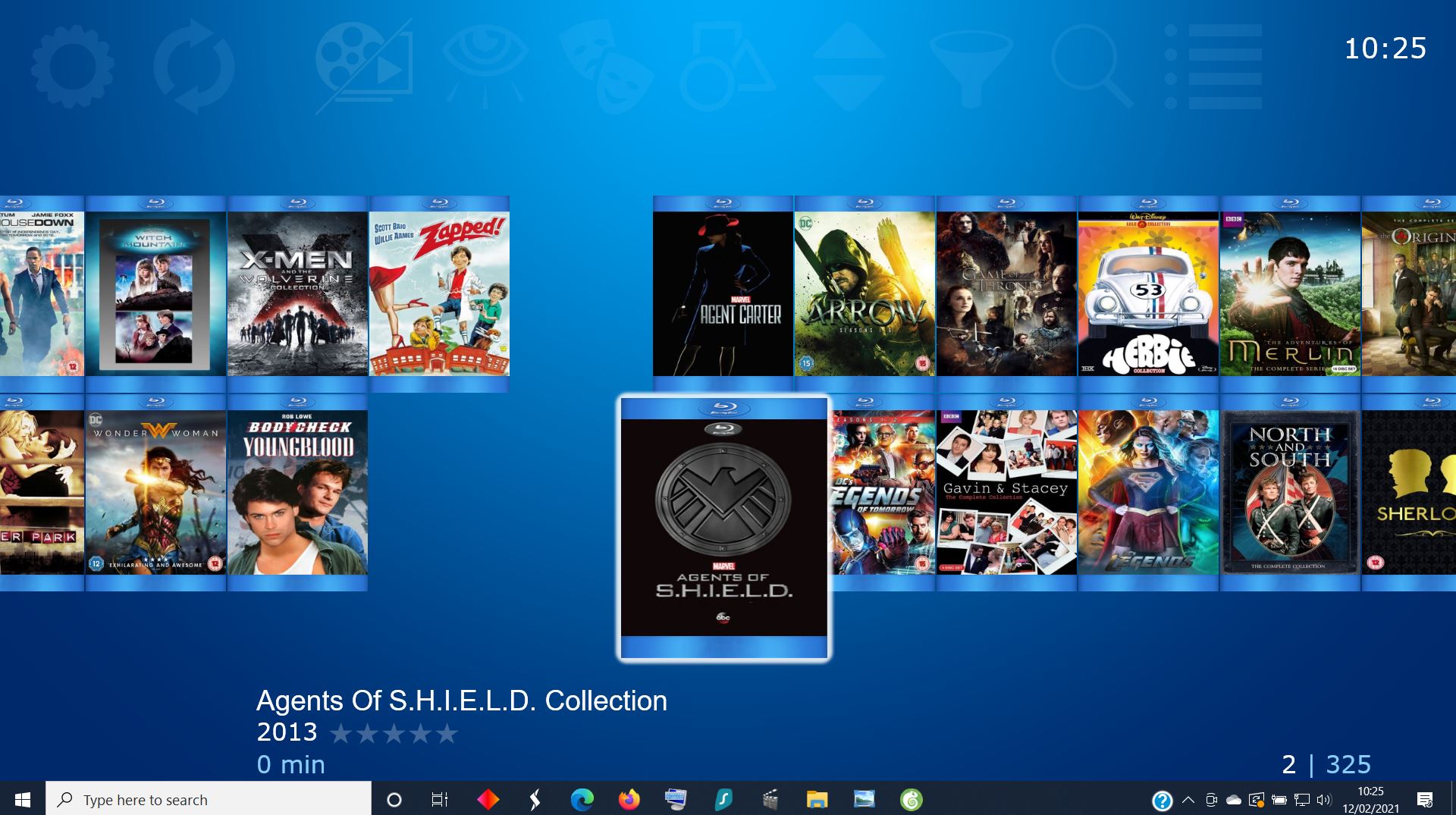Open the volume speaker tray icon
Viewport: 1456px width, 815px height.
click(1324, 799)
